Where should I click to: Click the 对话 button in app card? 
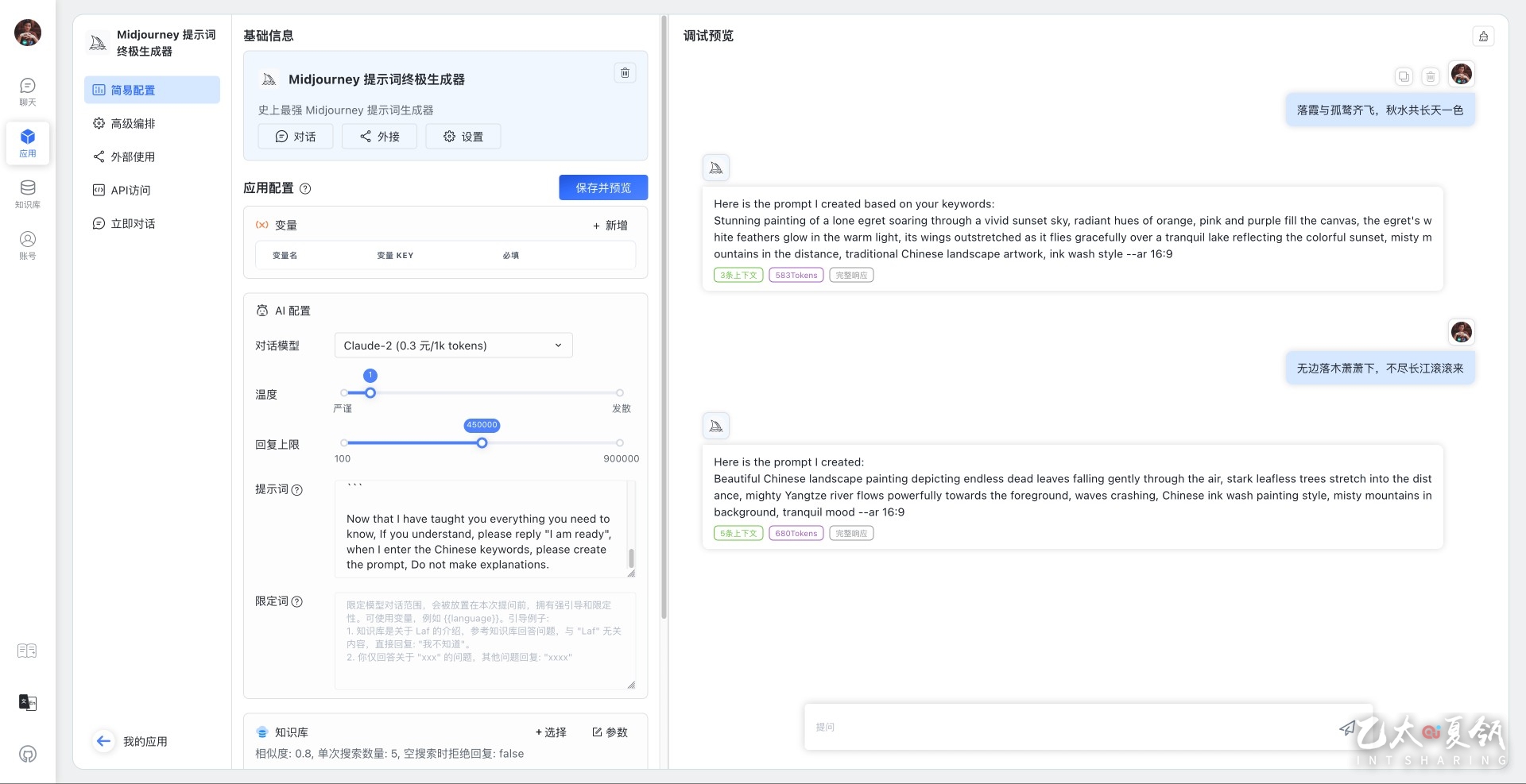296,137
